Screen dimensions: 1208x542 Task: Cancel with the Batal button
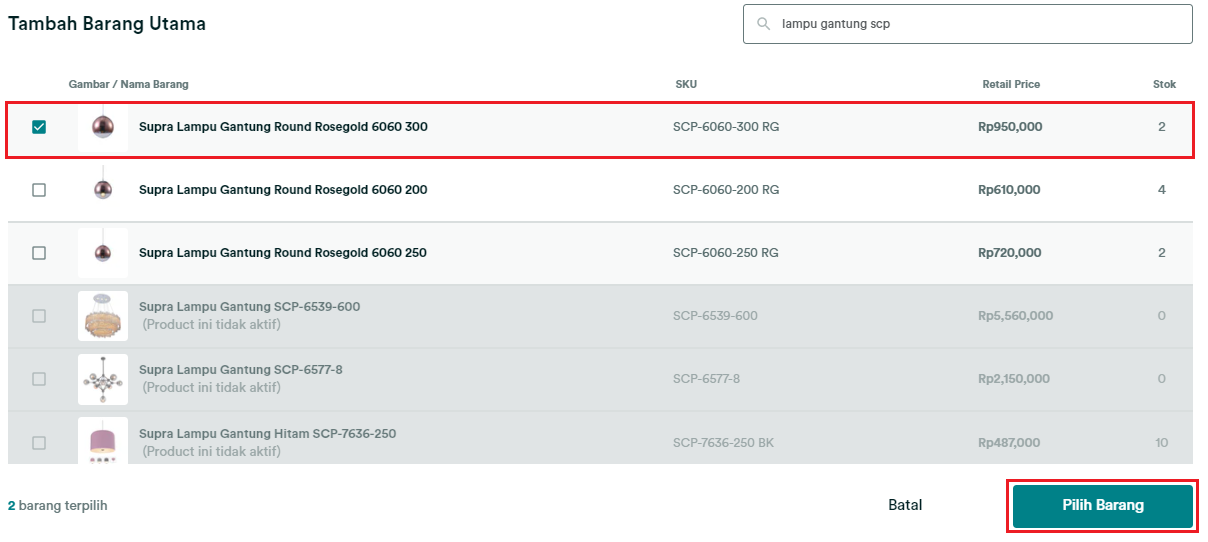click(905, 505)
